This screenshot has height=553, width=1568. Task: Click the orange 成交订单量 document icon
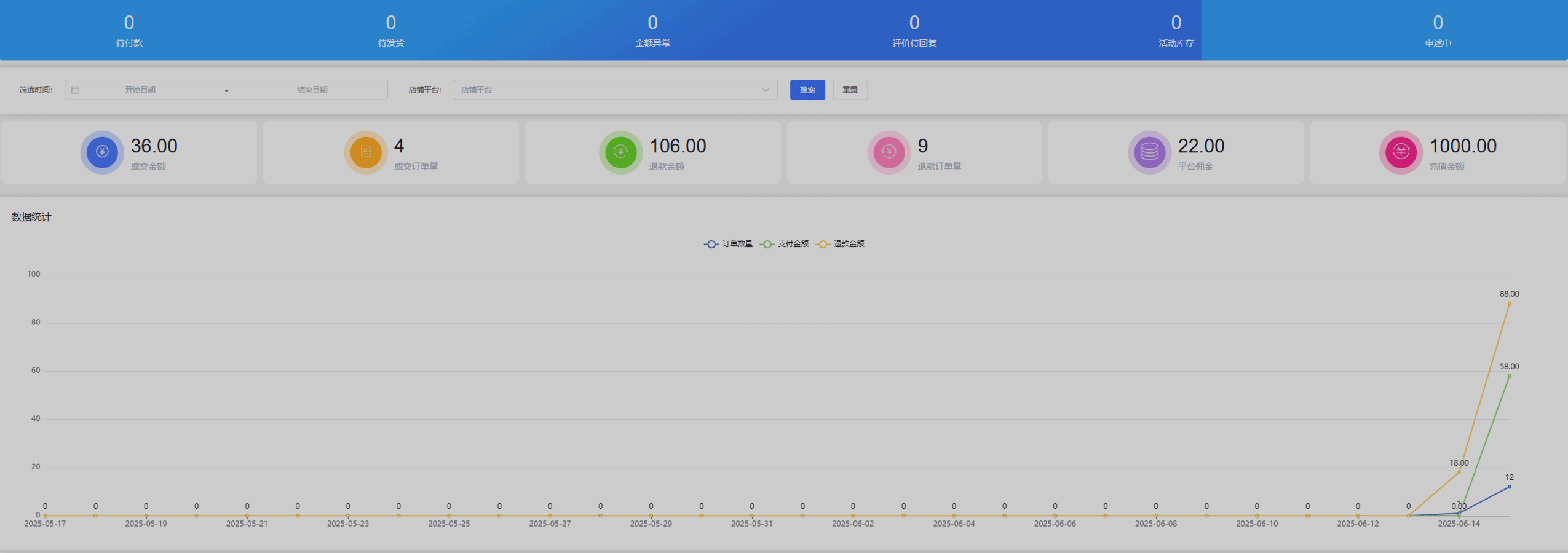click(365, 152)
